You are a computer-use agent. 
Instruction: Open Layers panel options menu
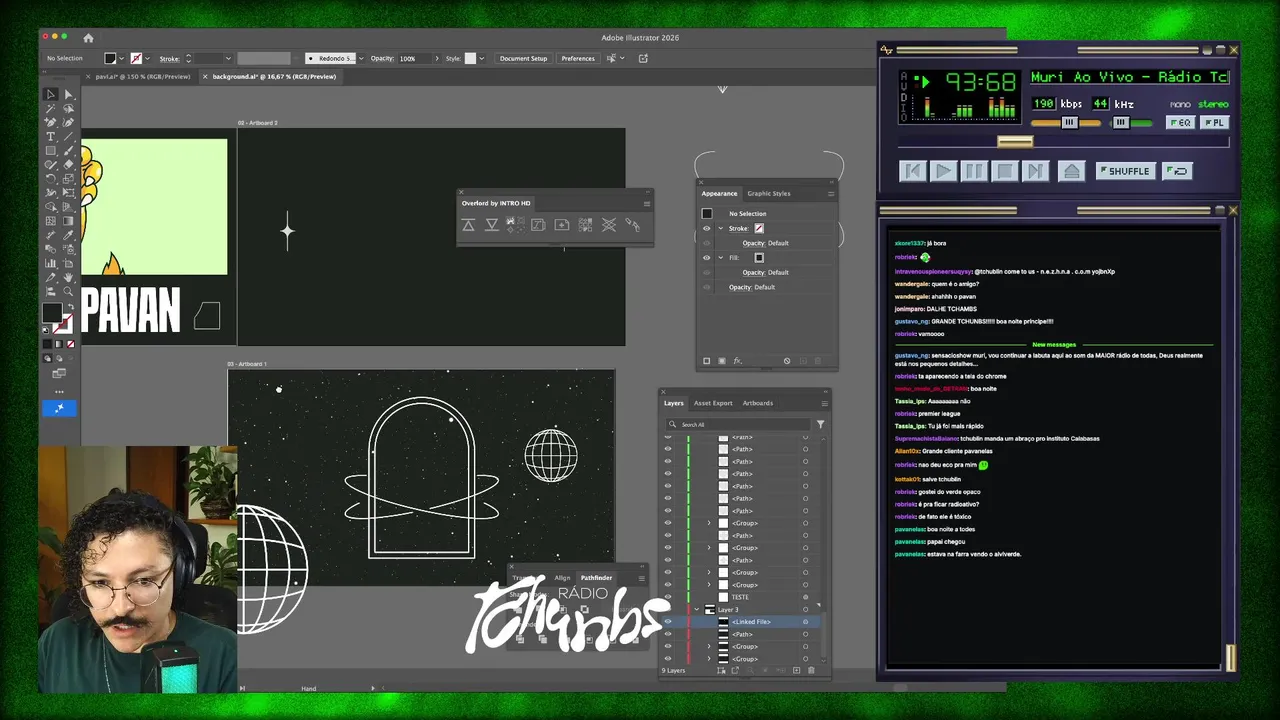coord(824,403)
